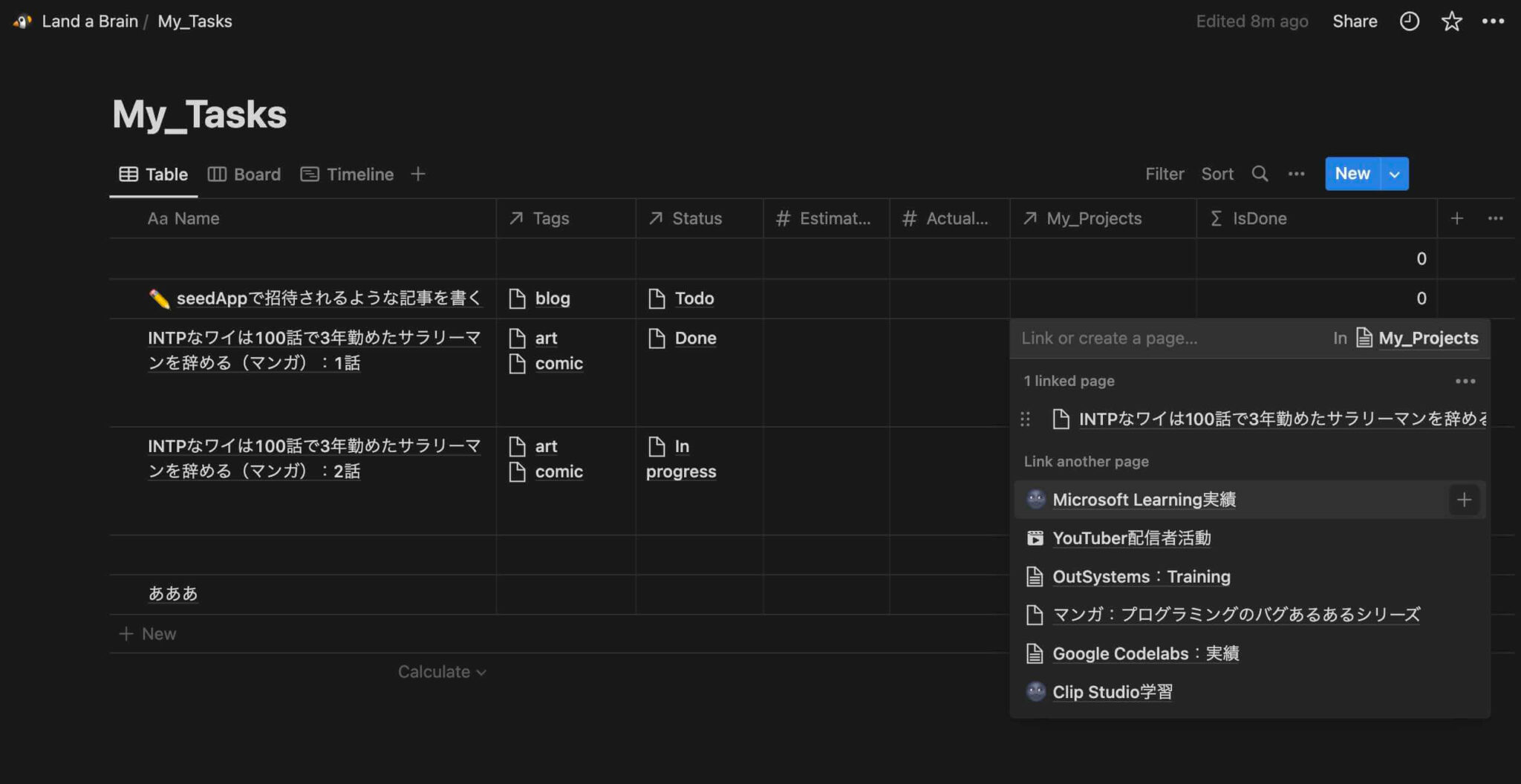Click the search magnifier in database toolbar

pyautogui.click(x=1260, y=174)
